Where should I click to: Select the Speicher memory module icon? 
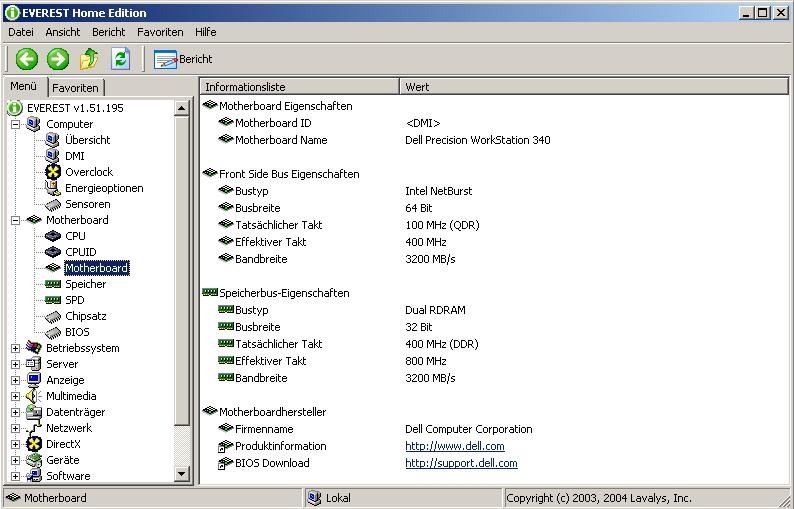point(53,284)
